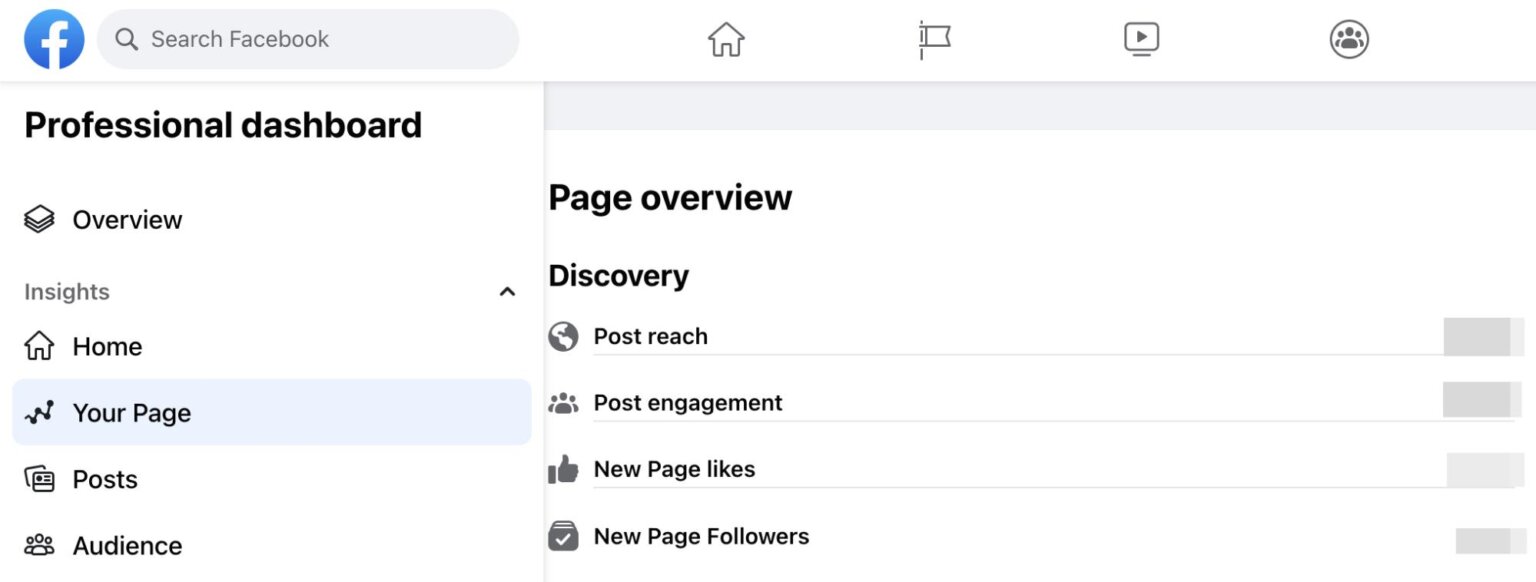Select the Pages flag icon
This screenshot has height=582, width=1536.
pyautogui.click(x=934, y=39)
